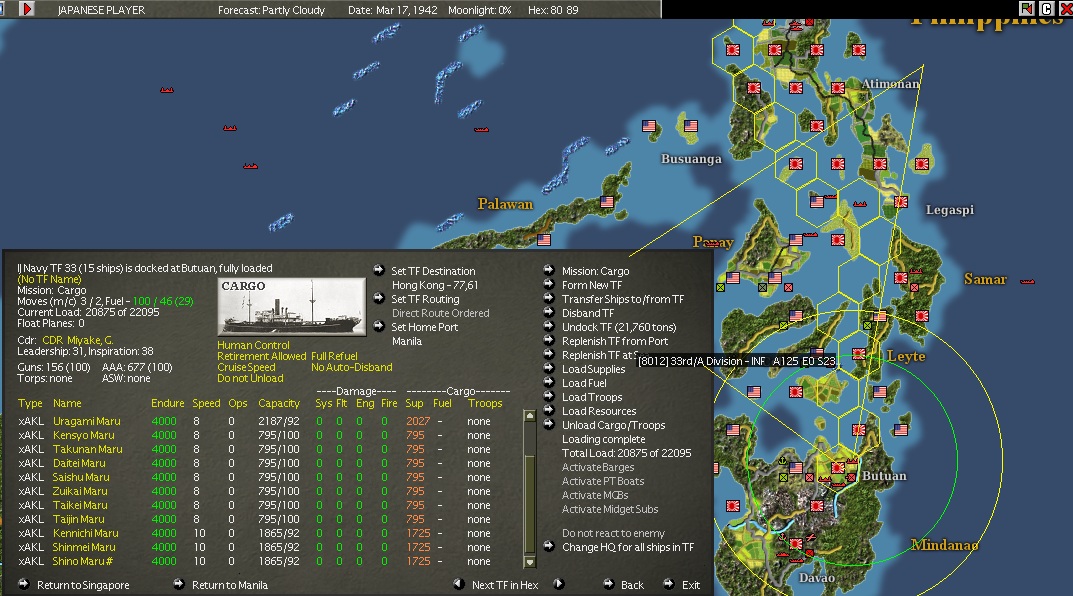Click the arrow icon beside Return to Manila
The width and height of the screenshot is (1073, 596).
tap(179, 584)
